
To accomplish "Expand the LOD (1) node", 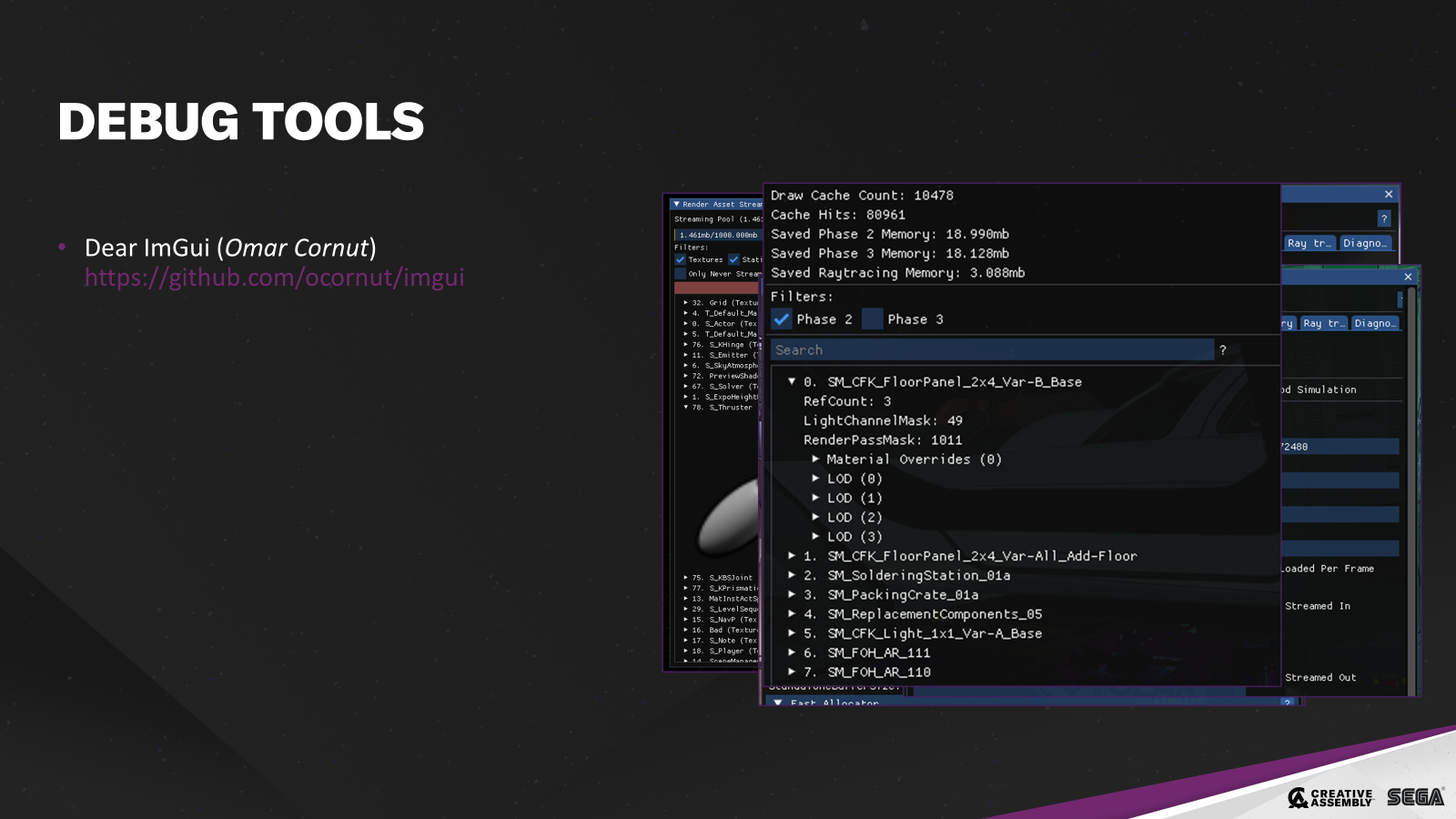I will coord(815,498).
